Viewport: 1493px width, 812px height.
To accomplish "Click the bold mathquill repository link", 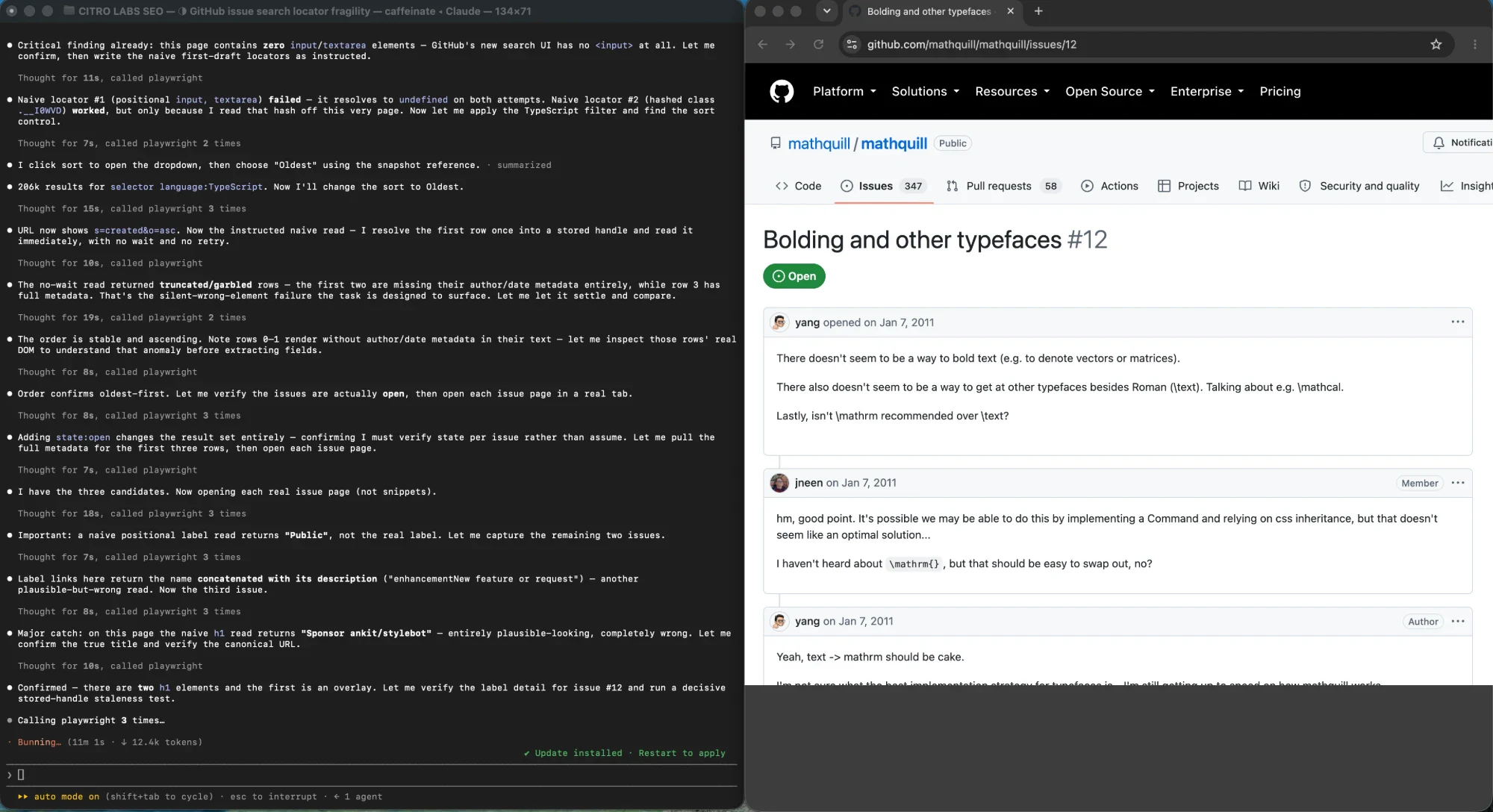I will click(x=894, y=143).
